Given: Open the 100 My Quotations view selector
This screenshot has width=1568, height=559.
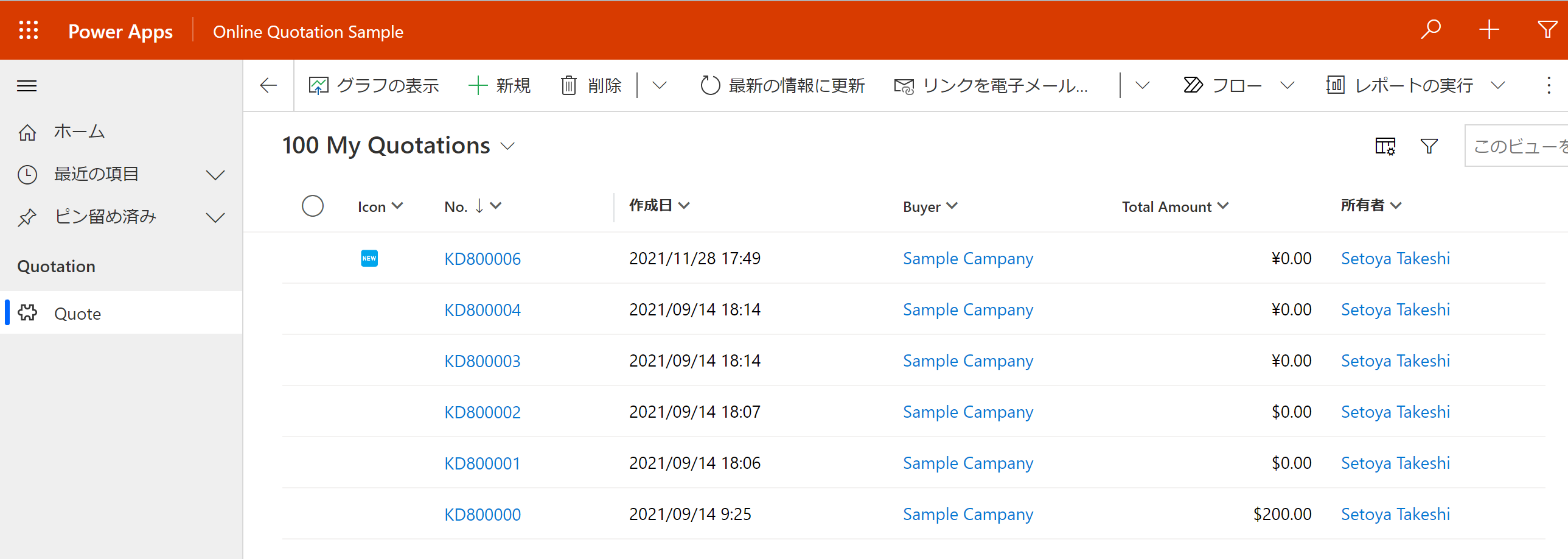Looking at the screenshot, I should tap(399, 146).
